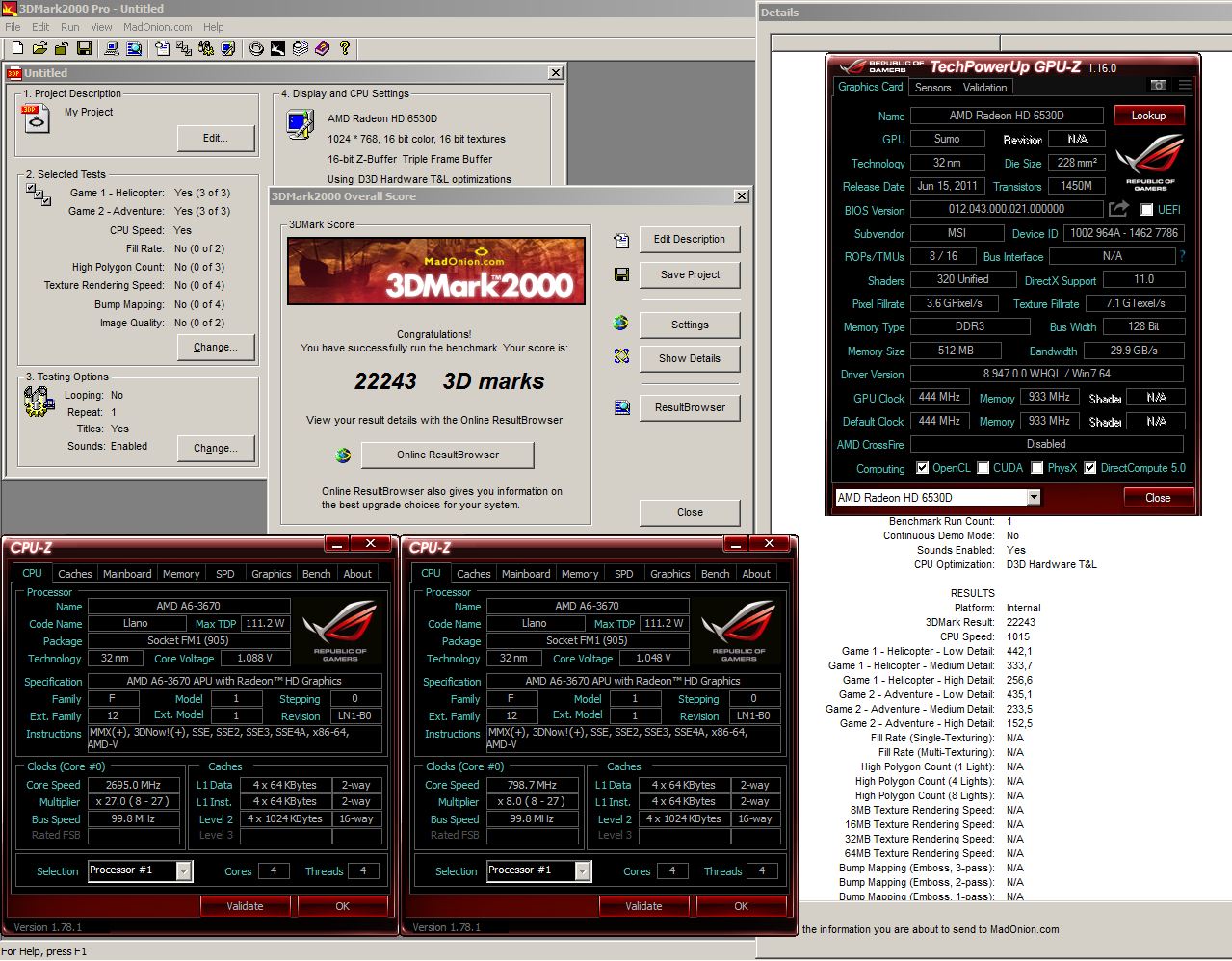Switch to the GPU-Z Sensors tab
1232x961 pixels.
[x=932, y=88]
